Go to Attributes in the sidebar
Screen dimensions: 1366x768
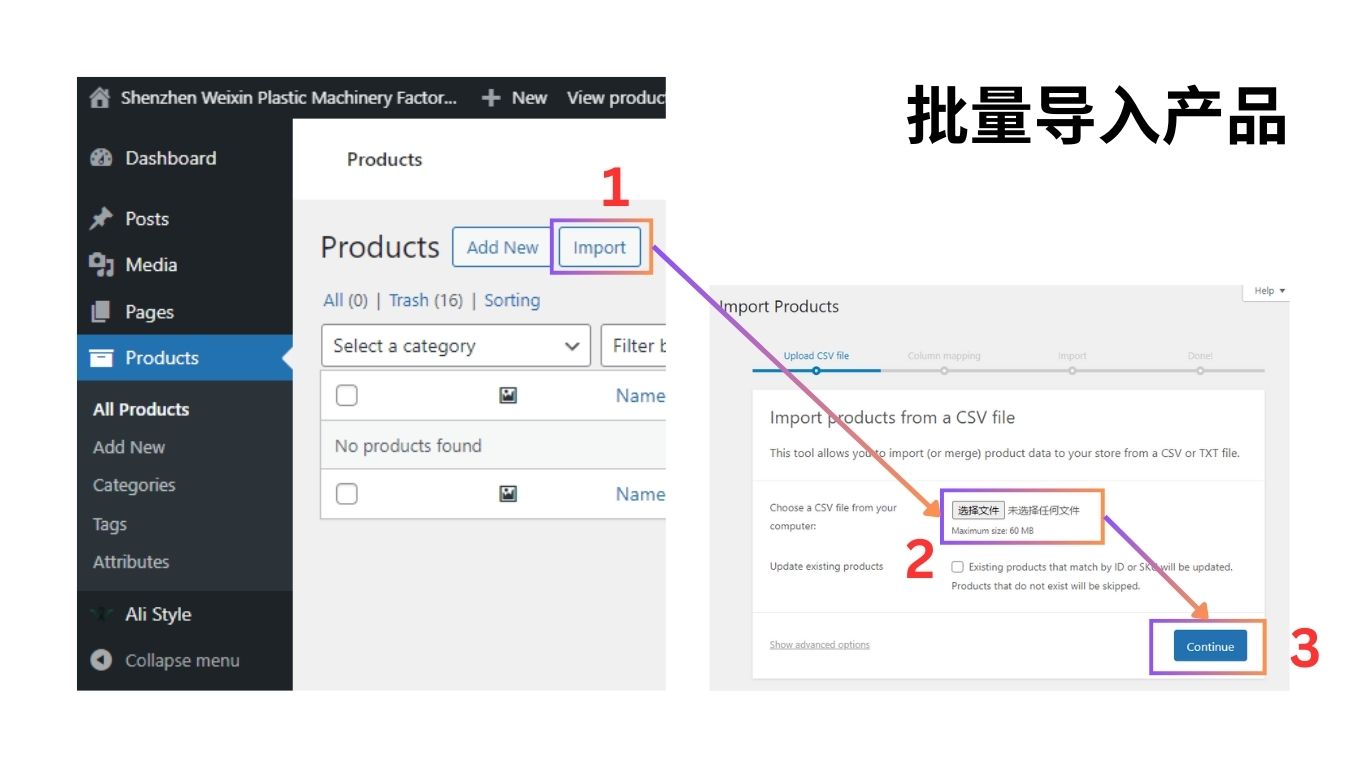pos(131,562)
